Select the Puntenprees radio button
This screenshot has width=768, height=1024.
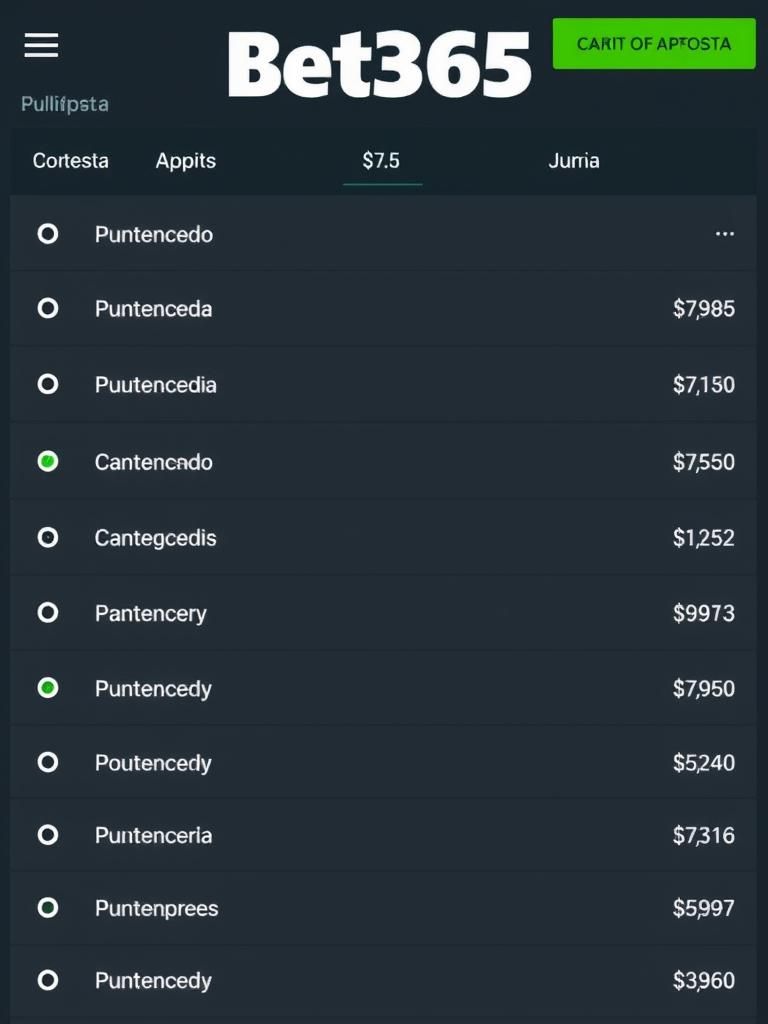click(48, 908)
